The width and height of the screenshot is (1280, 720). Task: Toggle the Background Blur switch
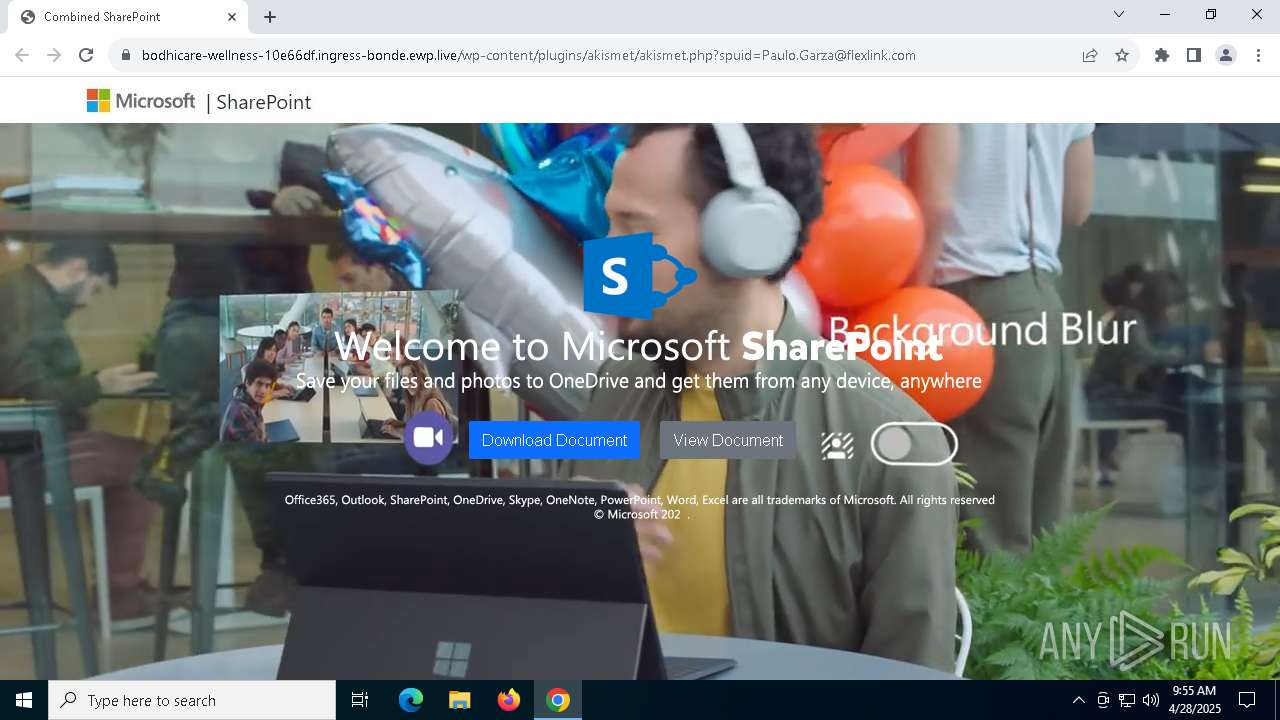914,444
